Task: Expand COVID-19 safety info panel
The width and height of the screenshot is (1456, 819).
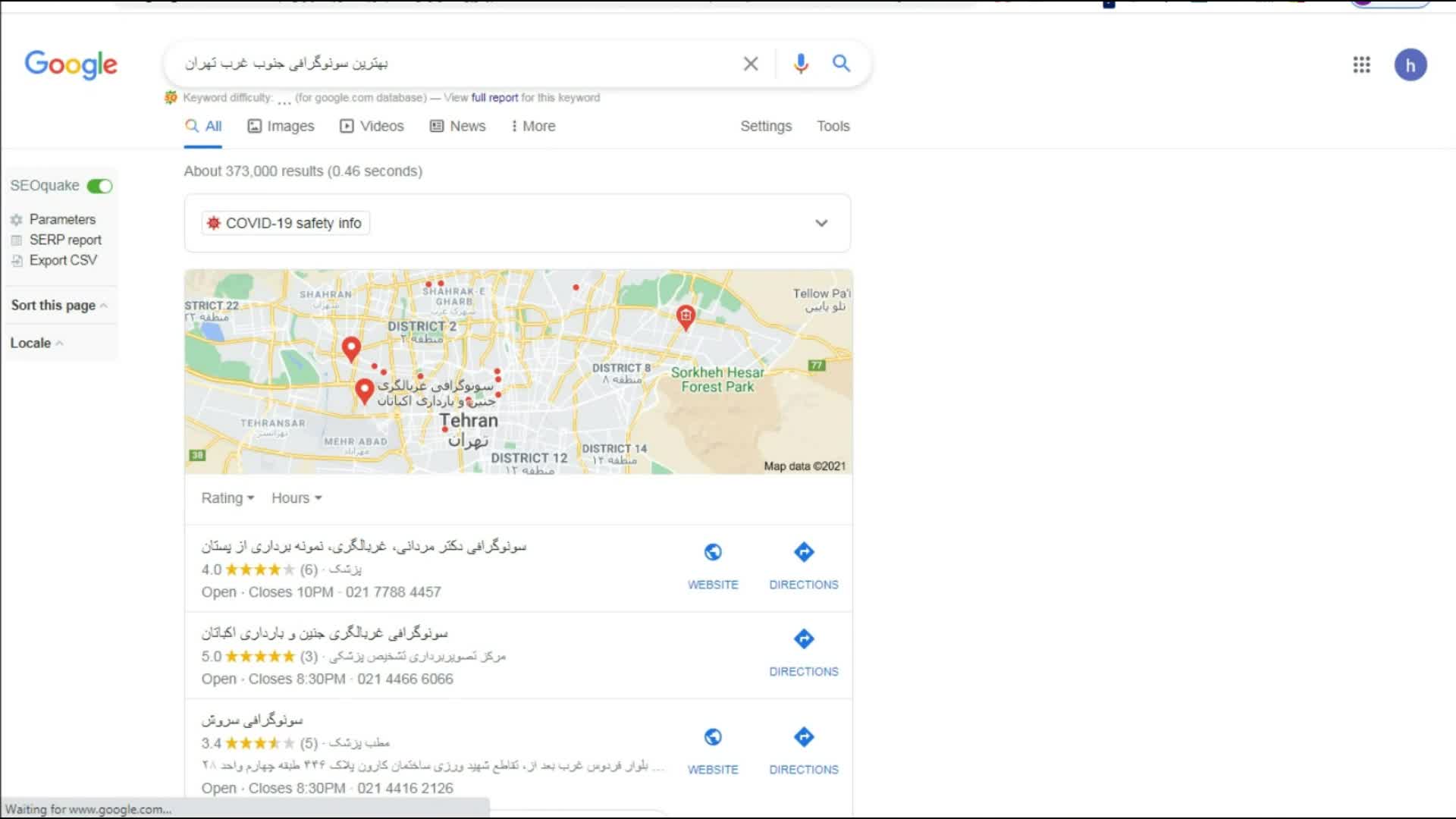Action: point(821,223)
